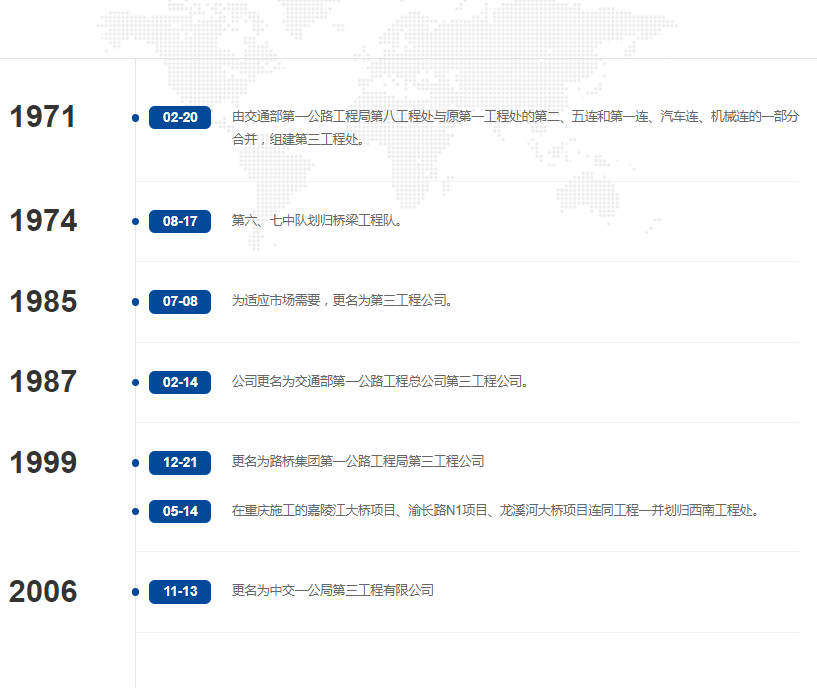The height and width of the screenshot is (688, 817).
Task: Click timeline dot beside 05-14
Action: (x=135, y=511)
